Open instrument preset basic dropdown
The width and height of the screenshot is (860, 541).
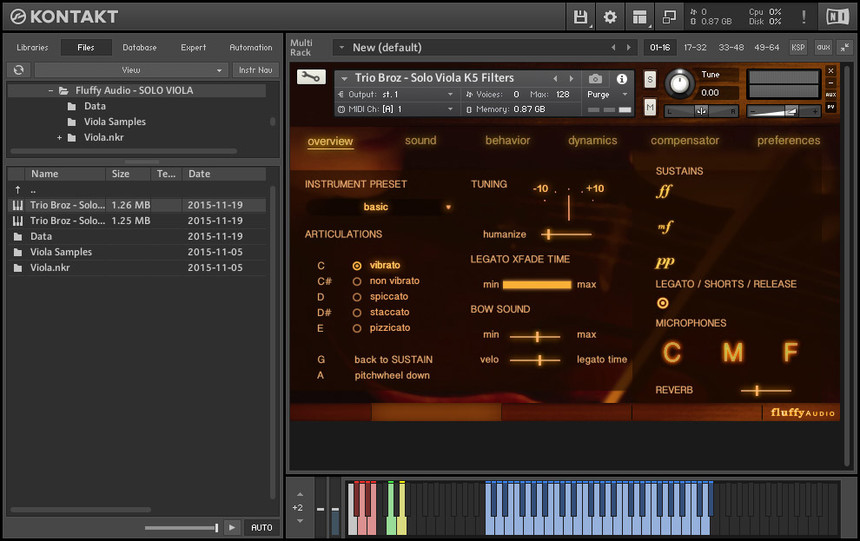click(379, 207)
